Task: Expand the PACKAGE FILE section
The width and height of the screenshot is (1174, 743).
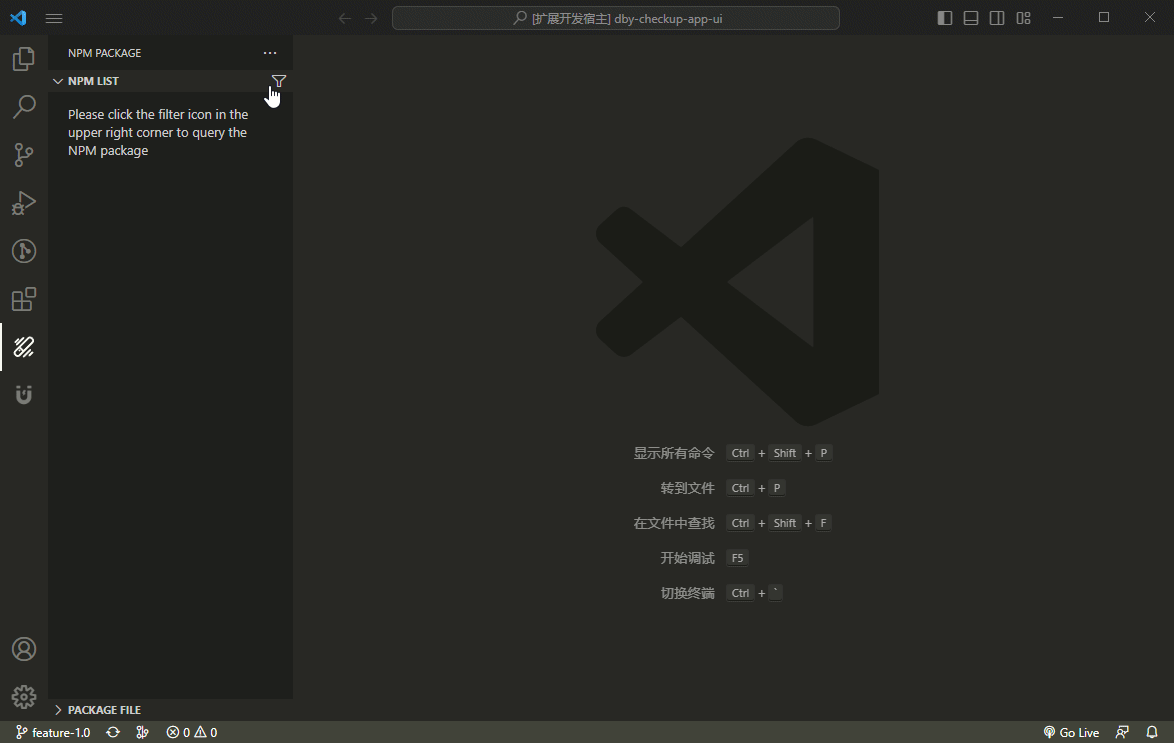Action: click(58, 710)
